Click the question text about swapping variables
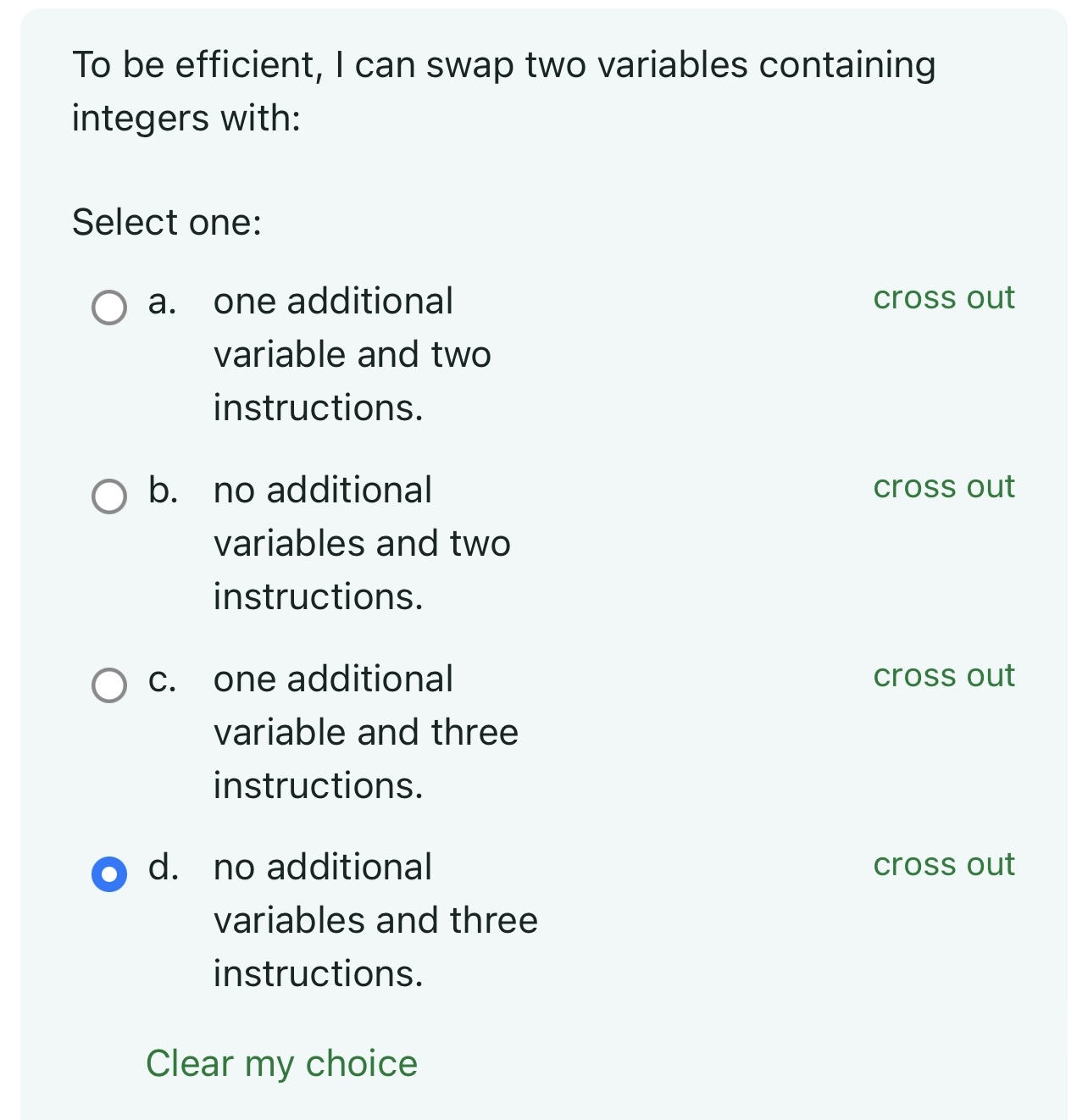1088x1120 pixels. [x=504, y=89]
